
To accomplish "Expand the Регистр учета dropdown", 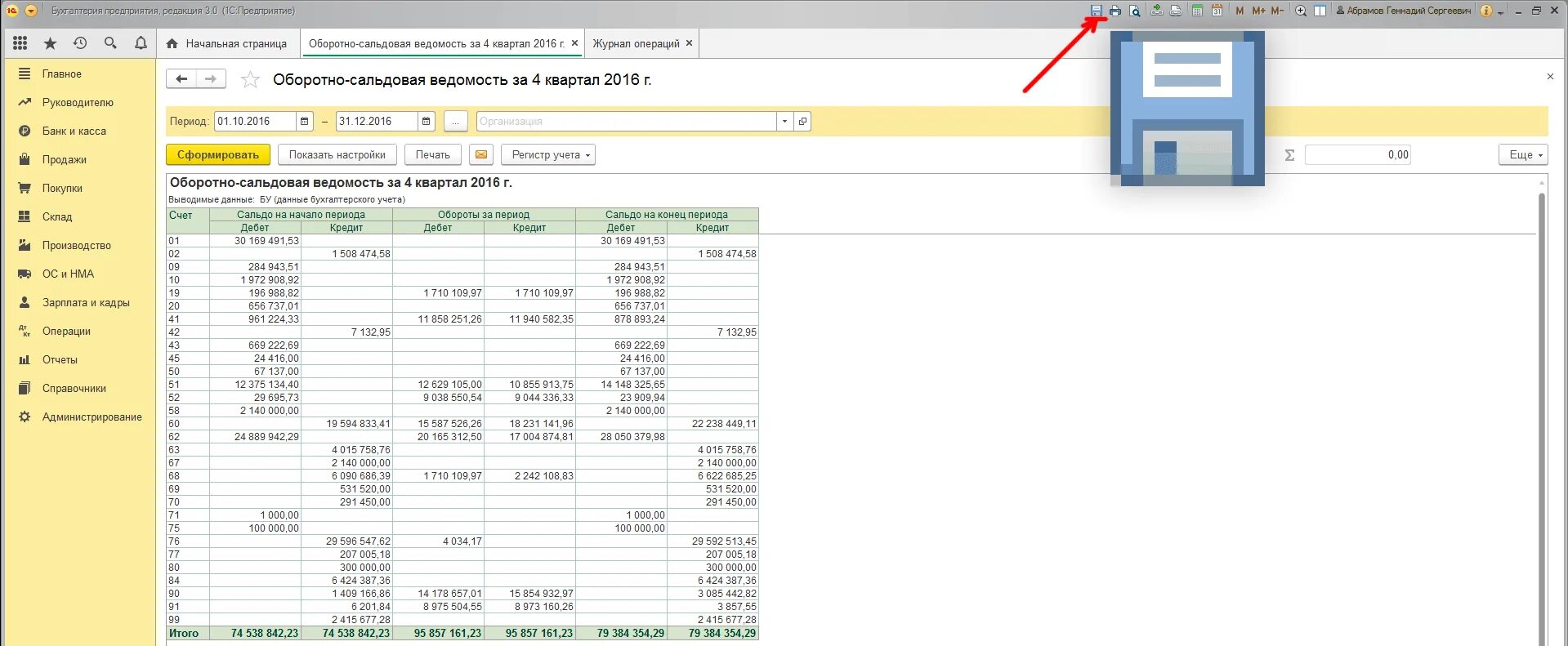I will point(548,154).
